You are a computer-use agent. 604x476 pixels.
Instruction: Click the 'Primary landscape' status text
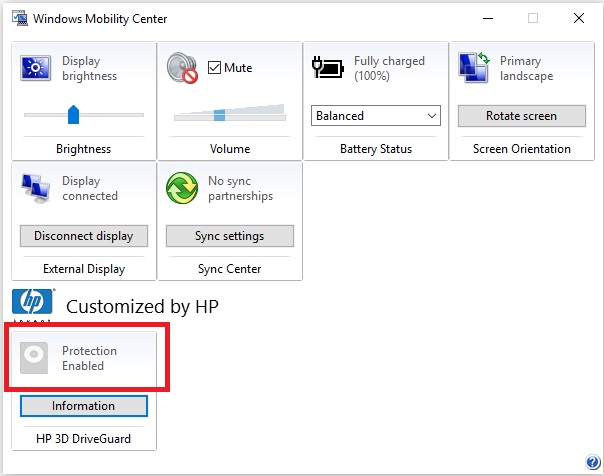click(526, 68)
